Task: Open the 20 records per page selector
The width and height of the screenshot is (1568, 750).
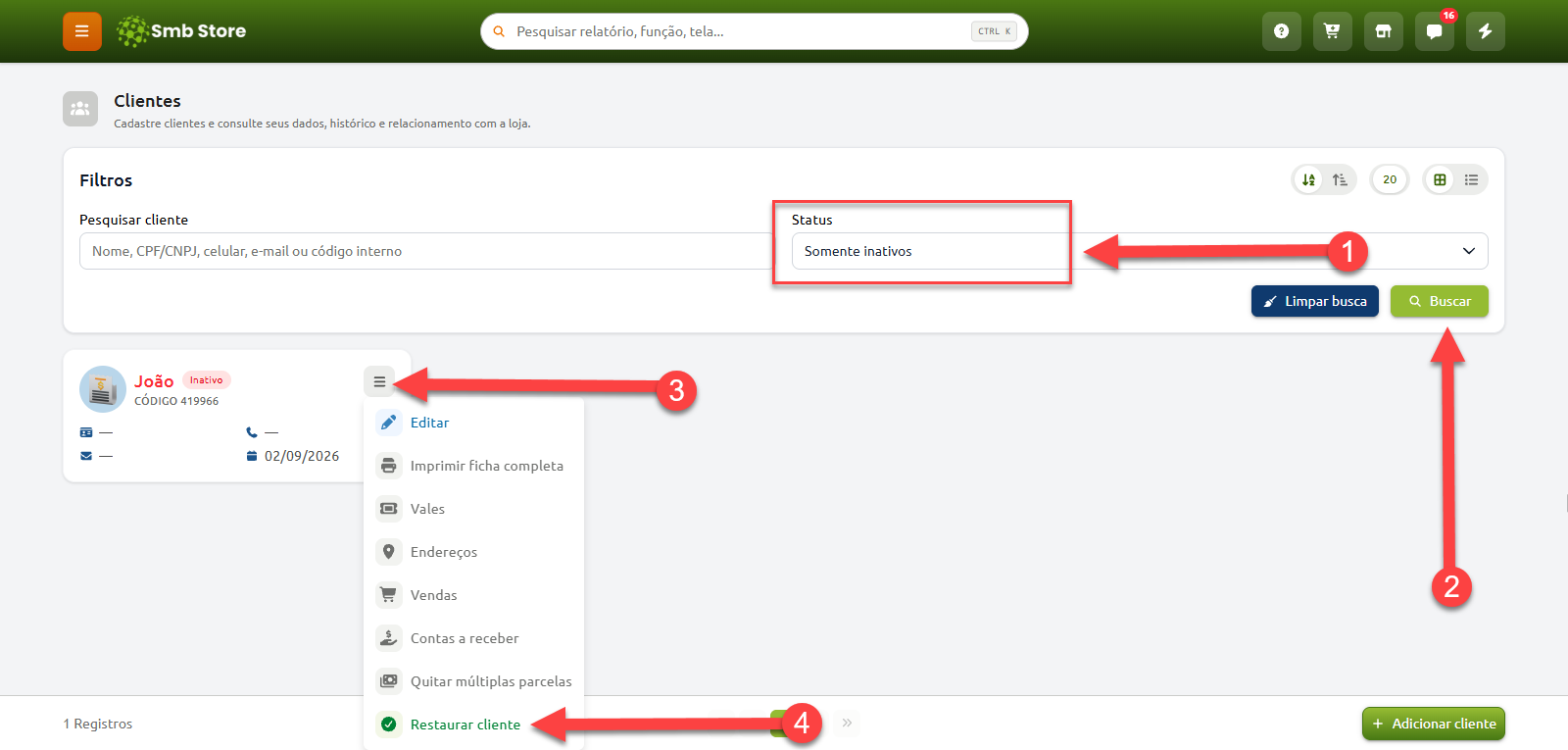Action: pos(1390,179)
